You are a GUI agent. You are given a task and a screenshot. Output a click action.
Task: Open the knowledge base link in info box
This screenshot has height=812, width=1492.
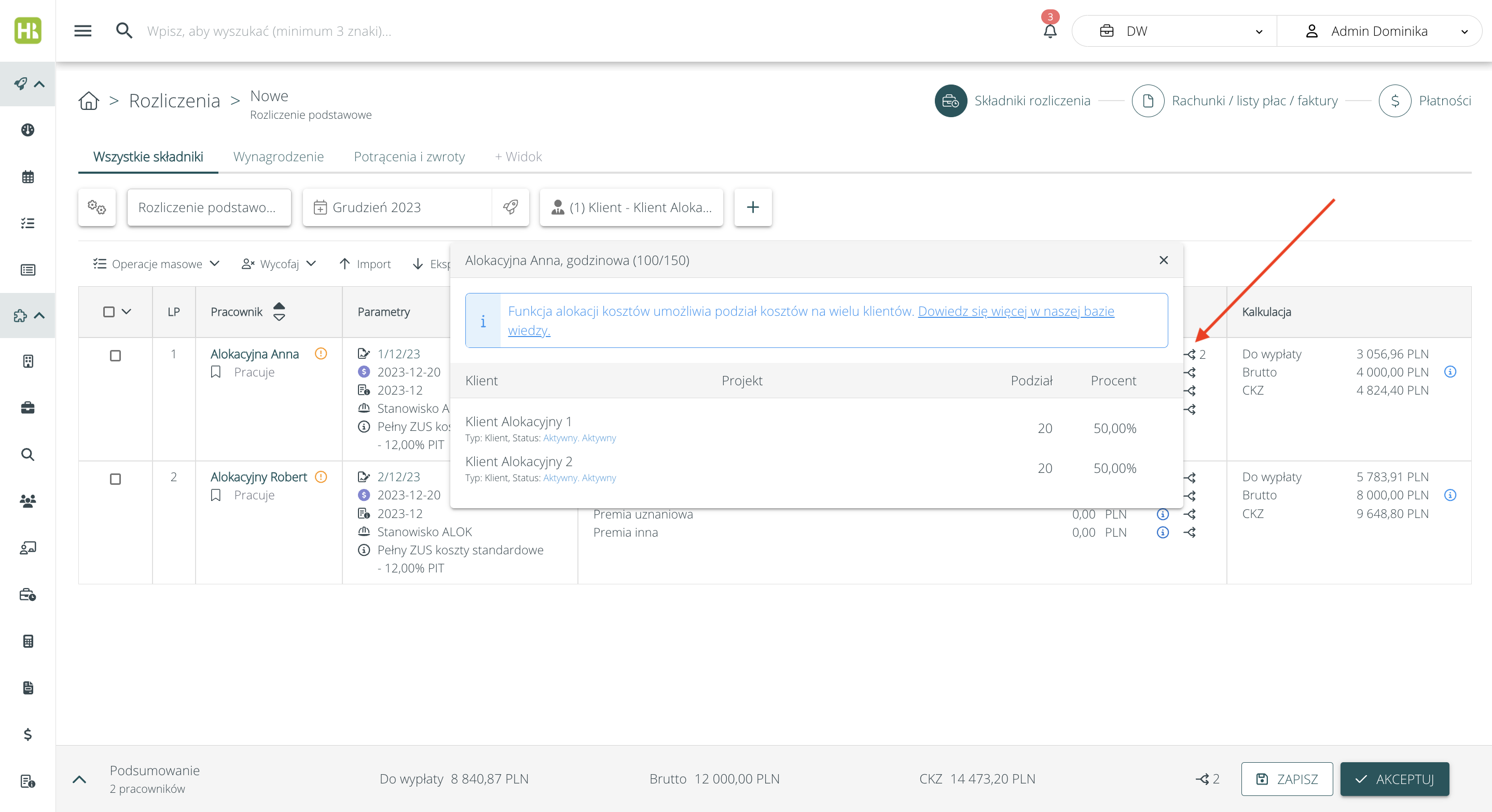[x=1015, y=312]
